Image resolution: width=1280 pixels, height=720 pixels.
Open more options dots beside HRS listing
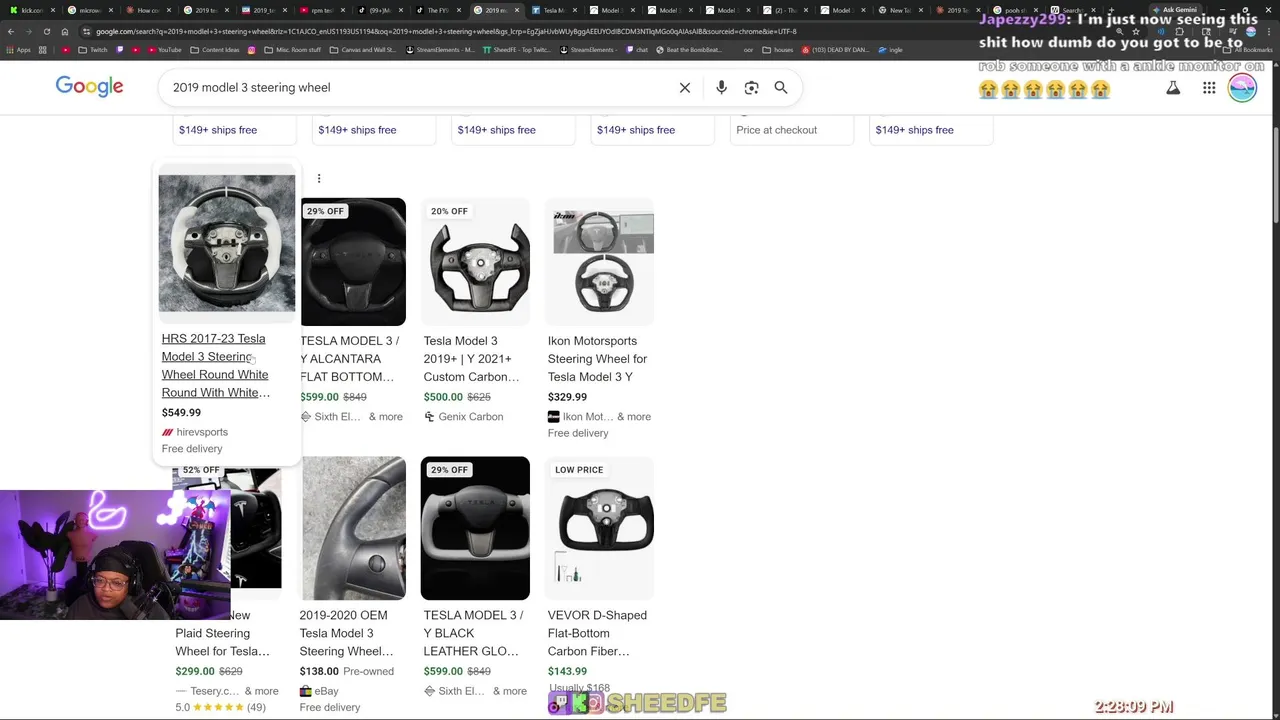click(319, 179)
